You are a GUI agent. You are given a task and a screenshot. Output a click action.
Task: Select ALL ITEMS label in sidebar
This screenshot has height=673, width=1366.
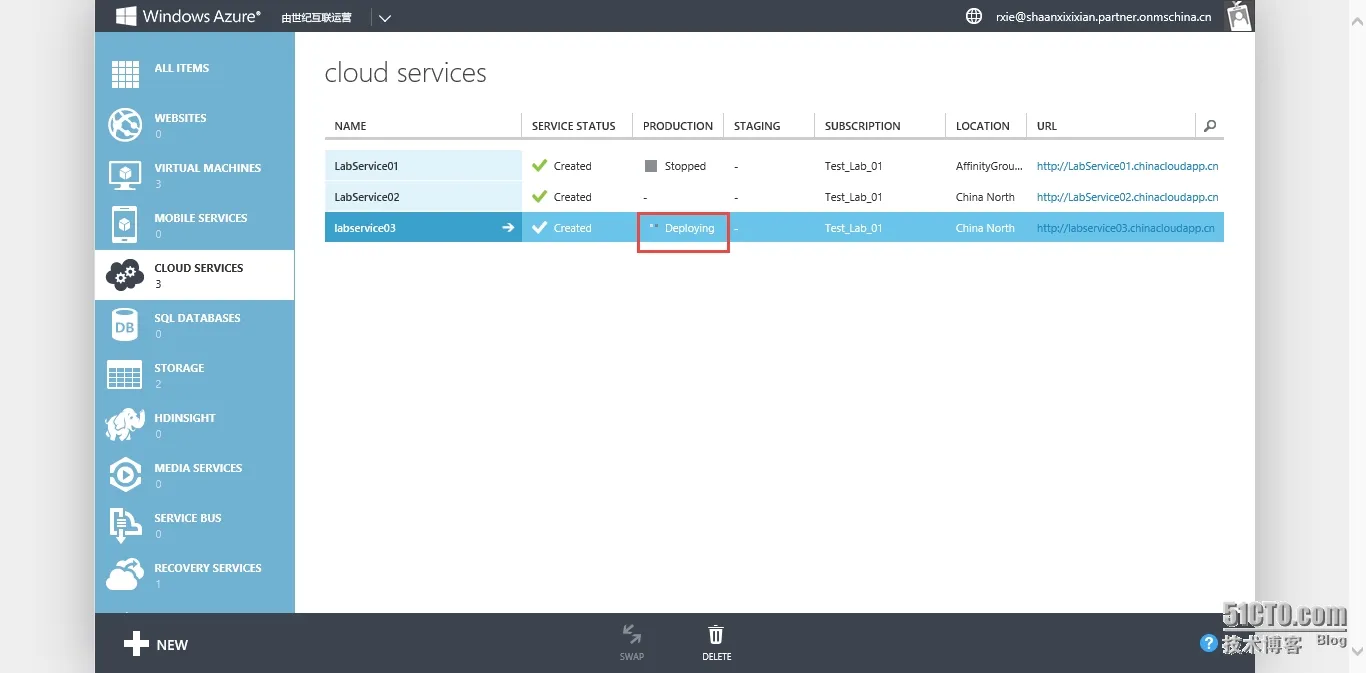tap(182, 68)
